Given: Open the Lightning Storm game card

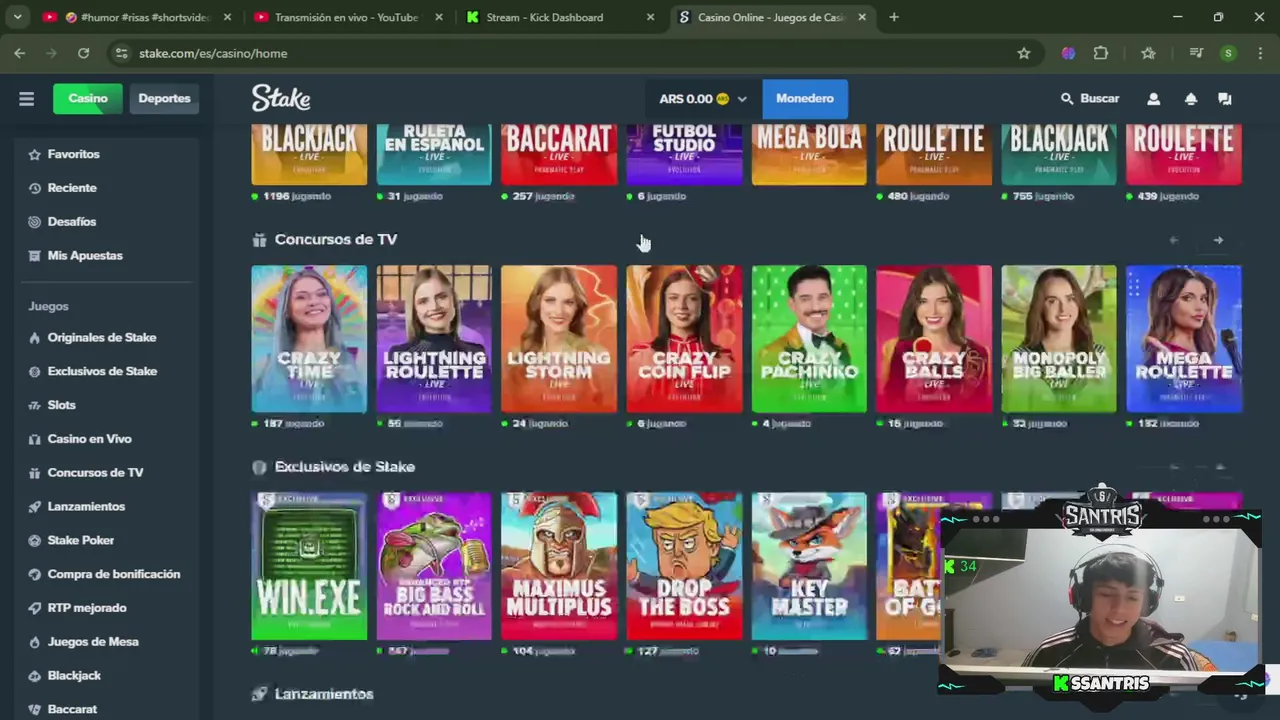Looking at the screenshot, I should coord(559,339).
